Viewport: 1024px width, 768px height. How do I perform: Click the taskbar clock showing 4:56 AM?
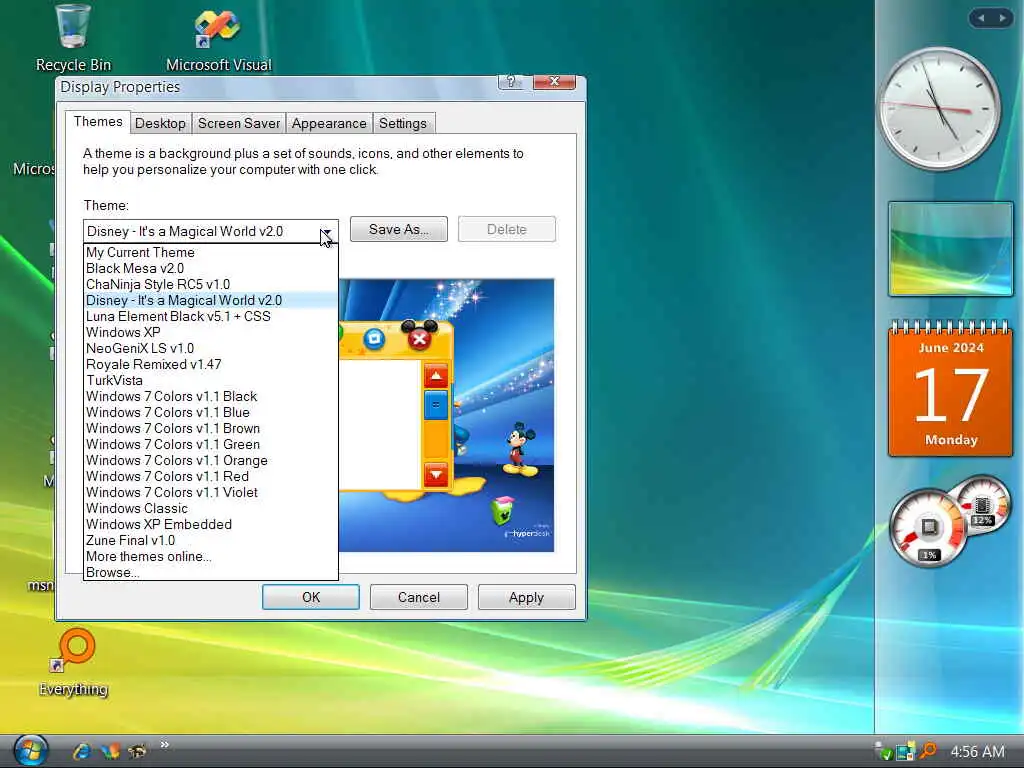pos(977,752)
